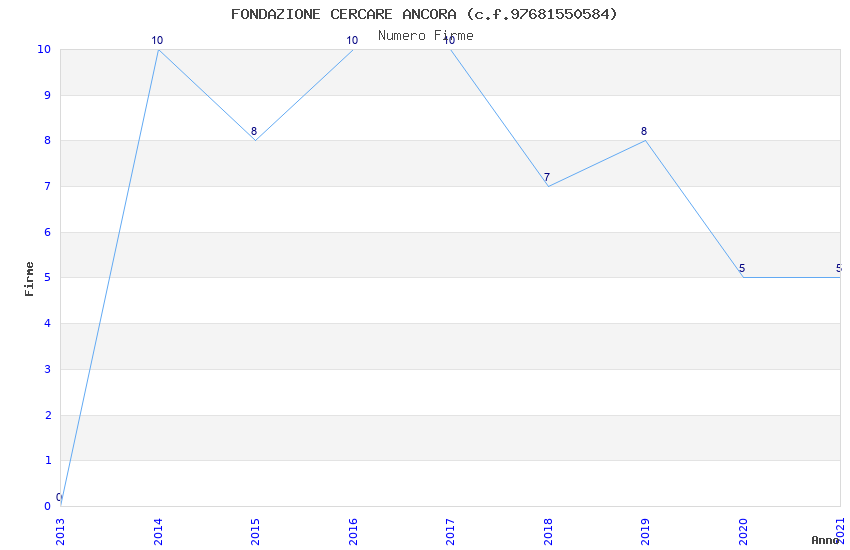Click the y-axis tick value 6
This screenshot has height=550, width=850.
(48, 232)
